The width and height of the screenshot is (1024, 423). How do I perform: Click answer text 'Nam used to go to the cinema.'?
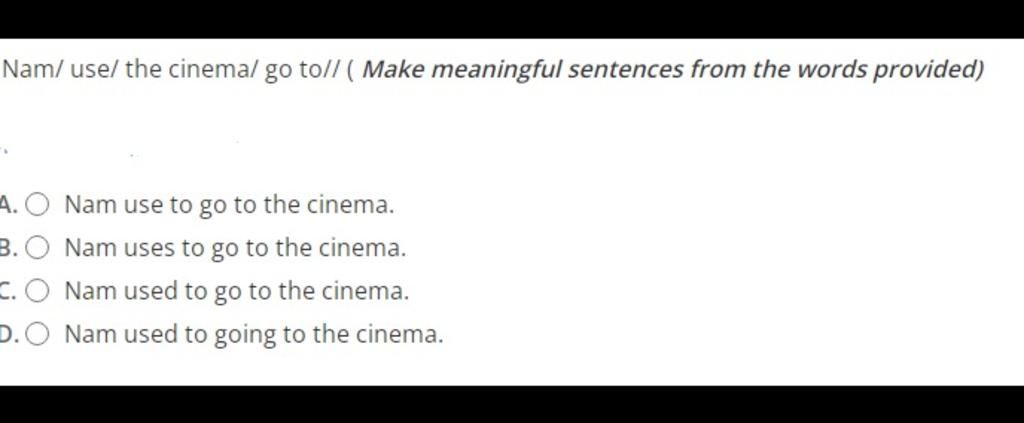pos(237,292)
